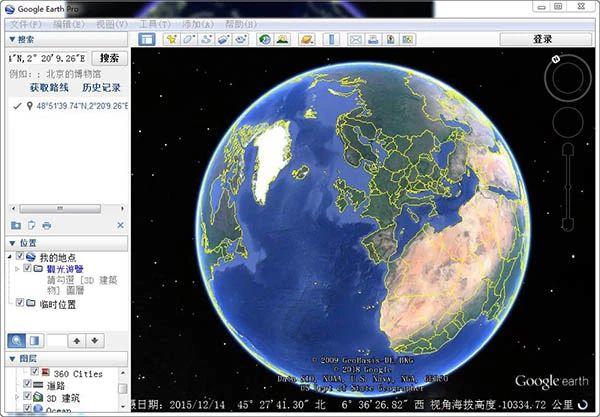Viewport: 600px width, 417px height.
Task: Move selected place up with arrow
Action: coord(77,340)
